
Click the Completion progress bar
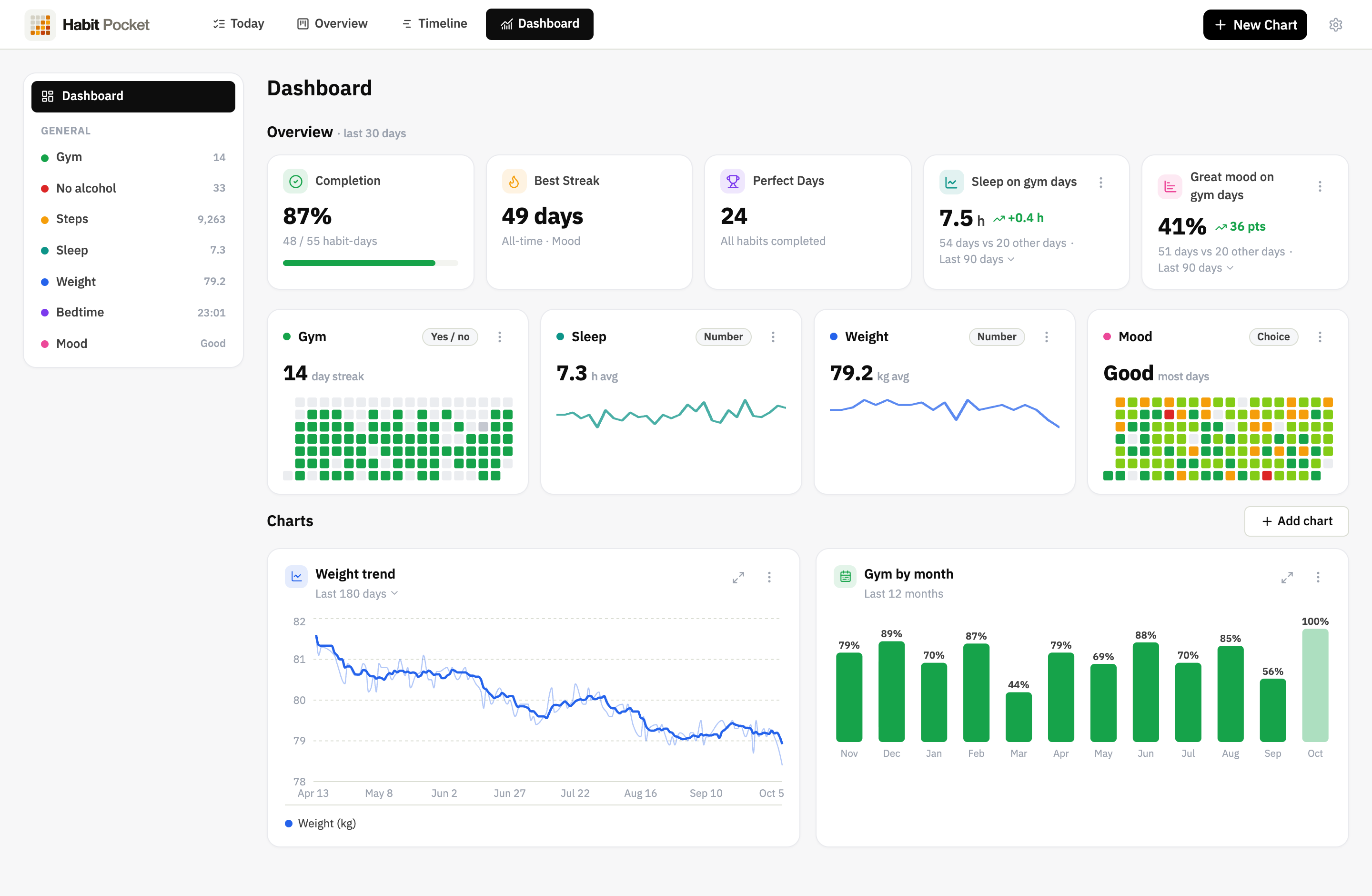click(370, 263)
